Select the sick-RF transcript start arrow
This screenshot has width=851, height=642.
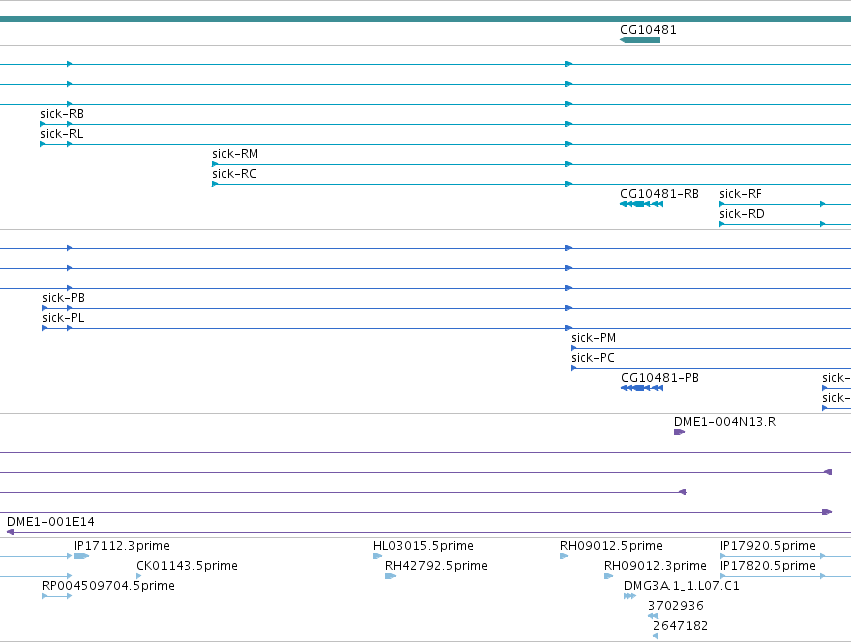pyautogui.click(x=722, y=204)
